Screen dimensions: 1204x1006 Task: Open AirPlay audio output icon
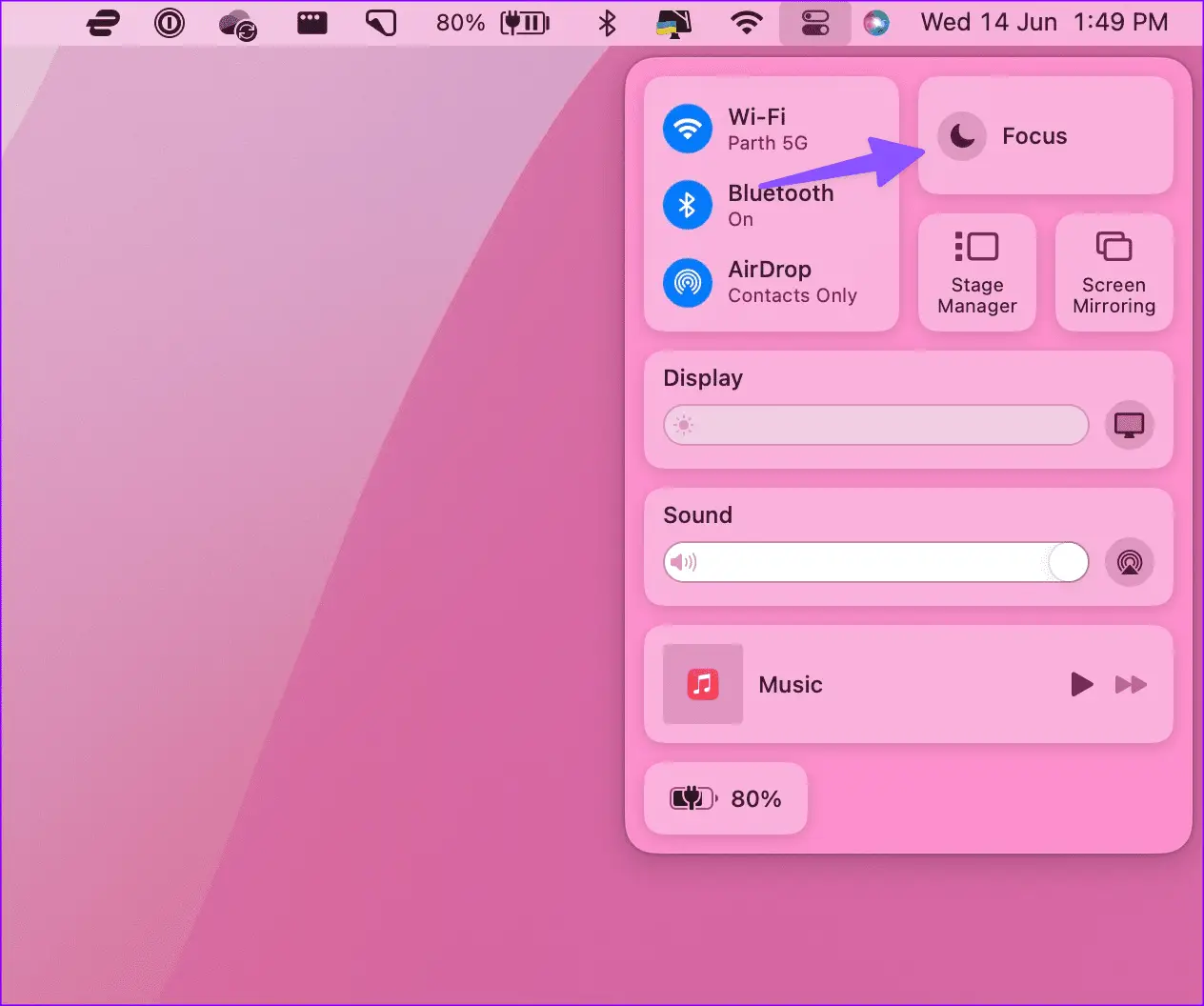[x=1130, y=562]
